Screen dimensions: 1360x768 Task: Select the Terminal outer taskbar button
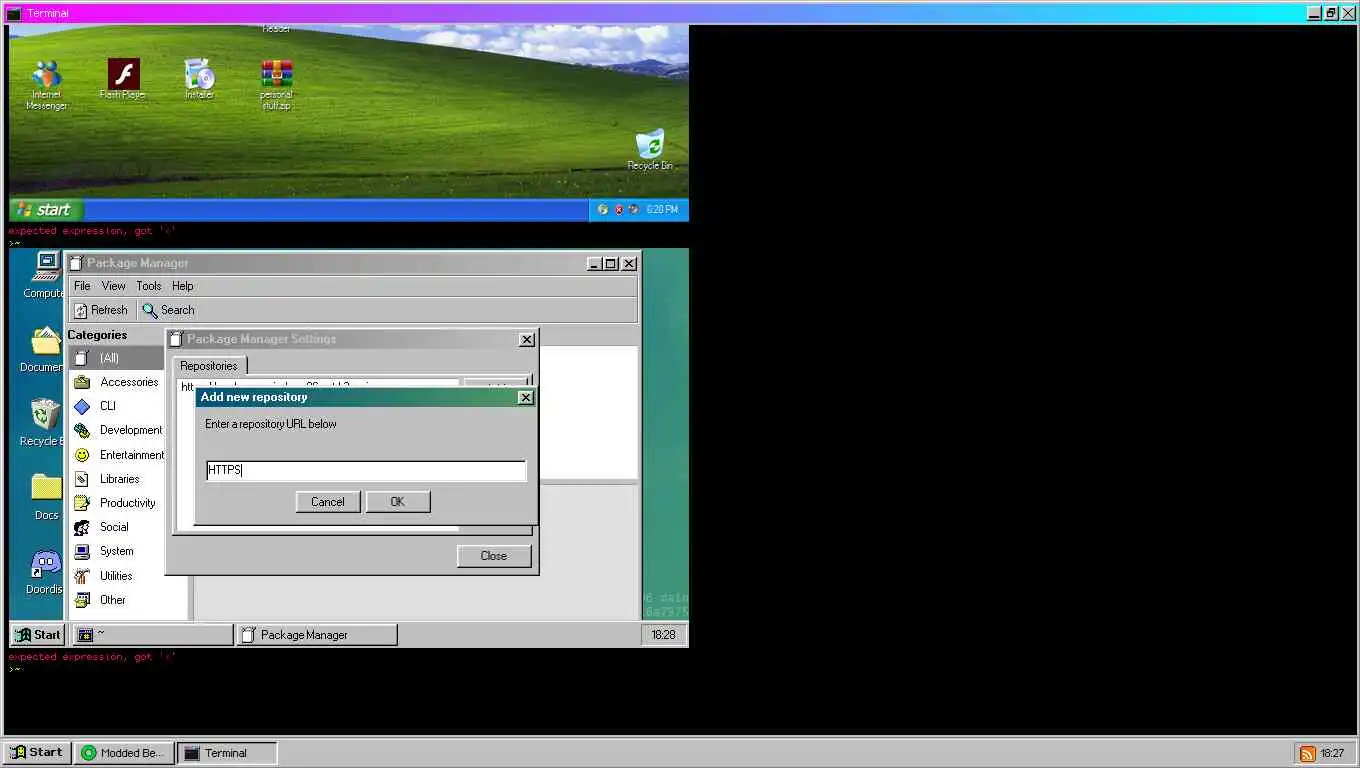coord(227,753)
